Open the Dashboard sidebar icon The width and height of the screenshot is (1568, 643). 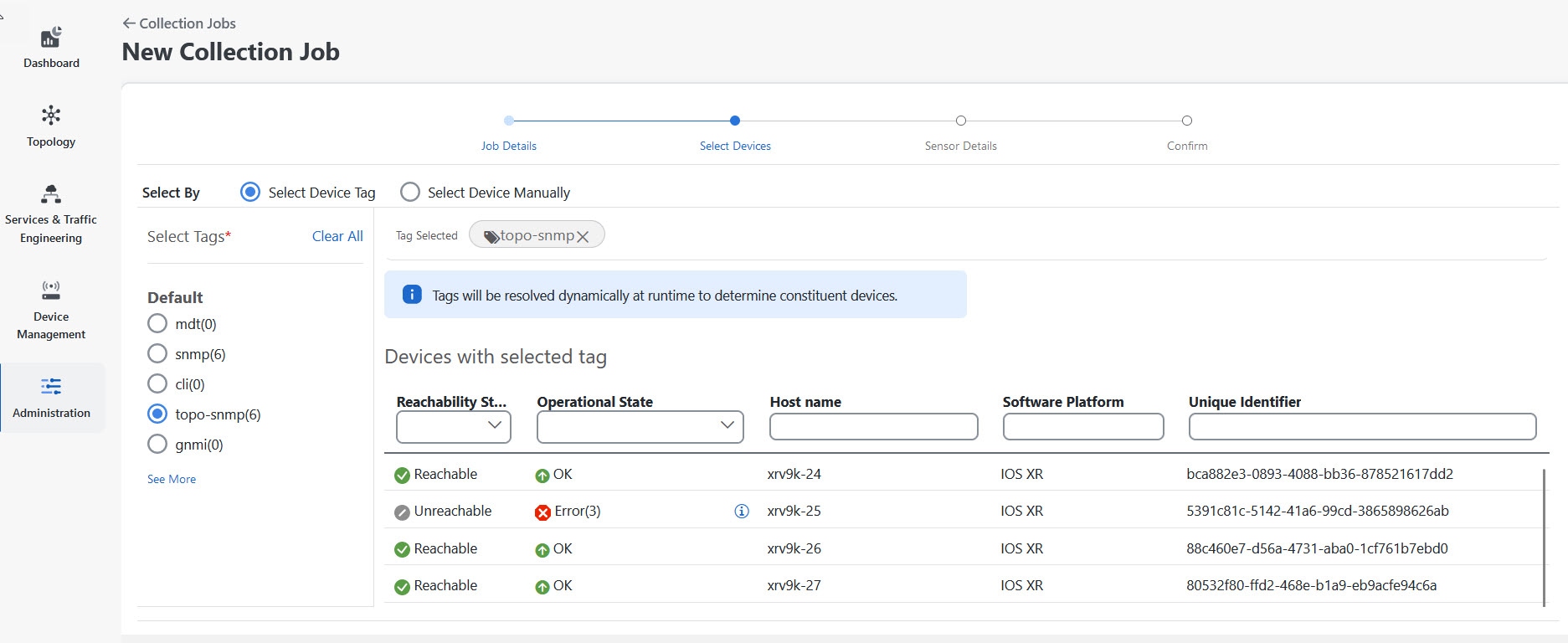click(x=51, y=38)
